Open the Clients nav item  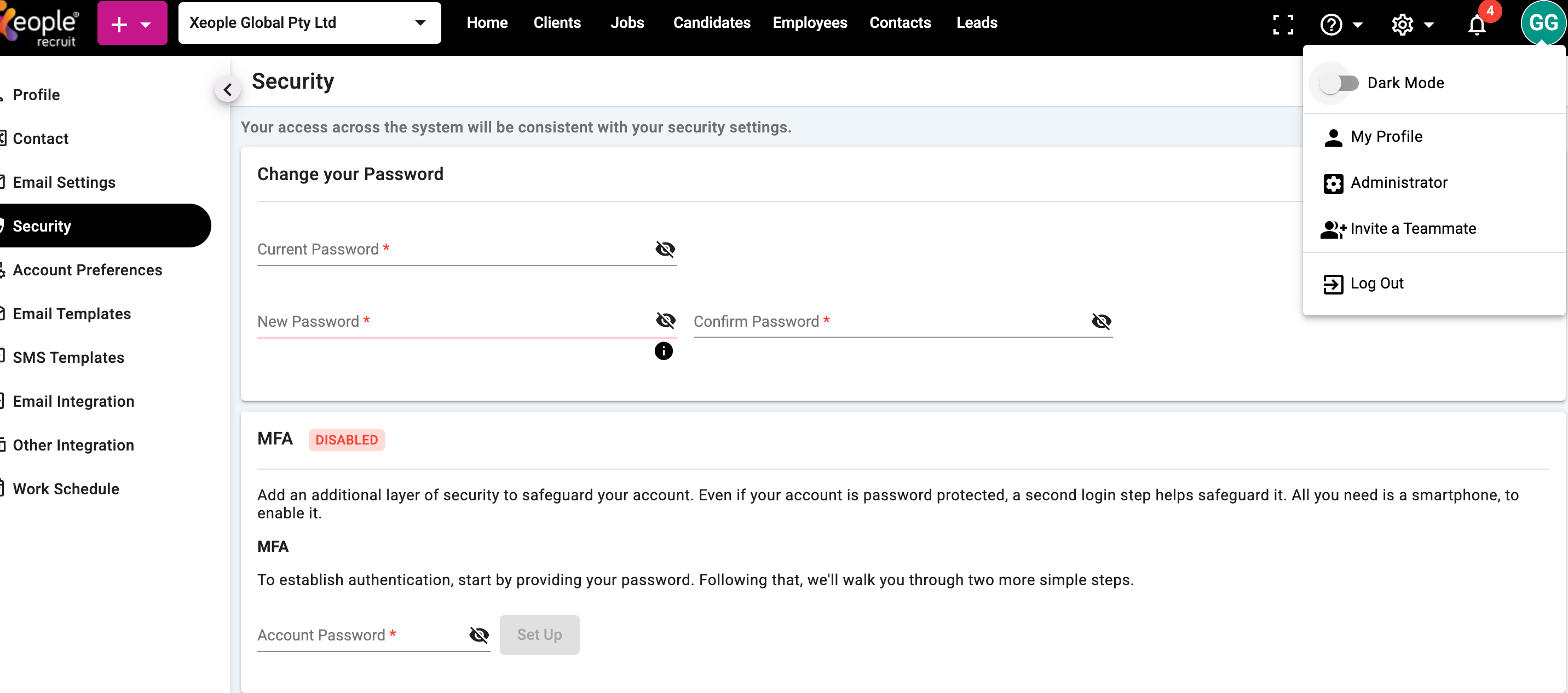(557, 22)
